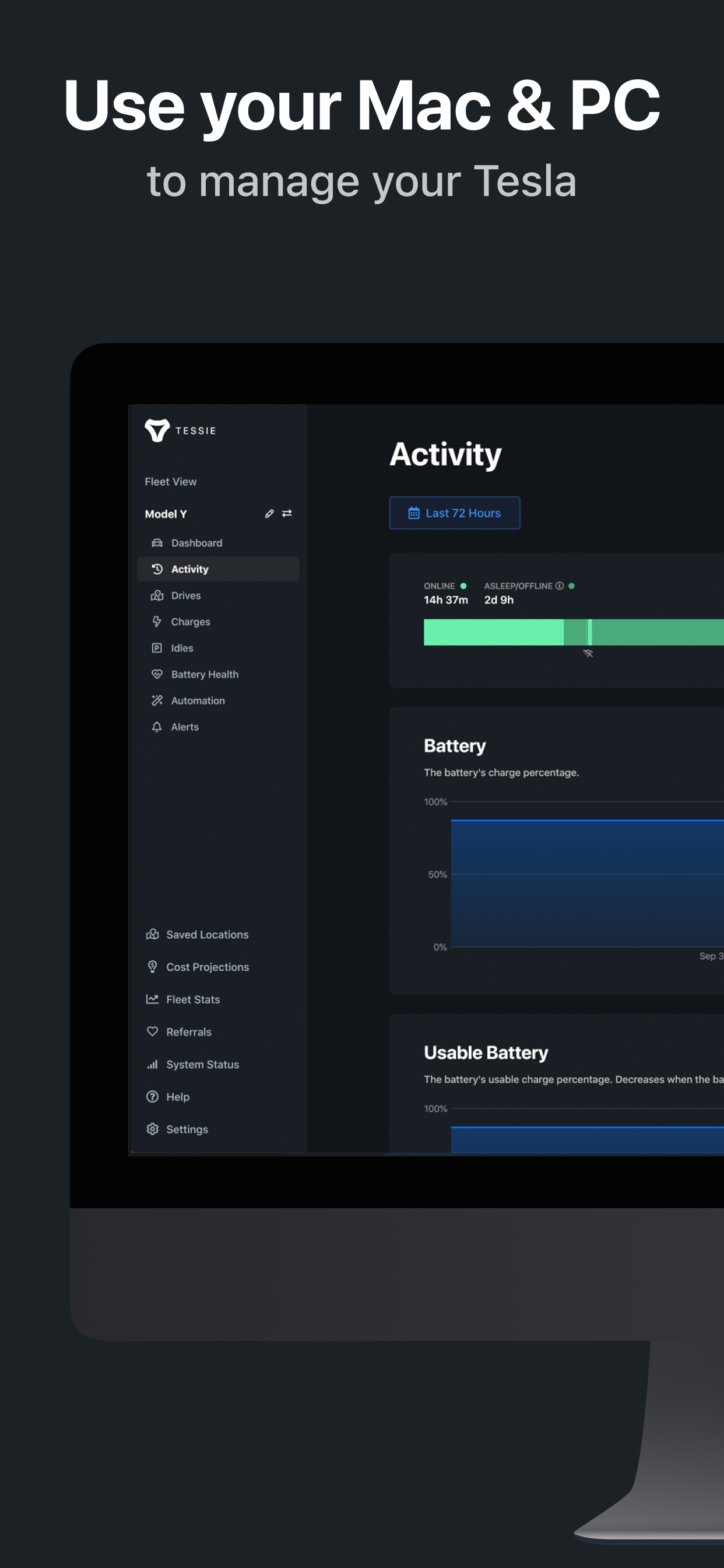Click the Activity page title
This screenshot has width=724, height=1568.
point(445,454)
